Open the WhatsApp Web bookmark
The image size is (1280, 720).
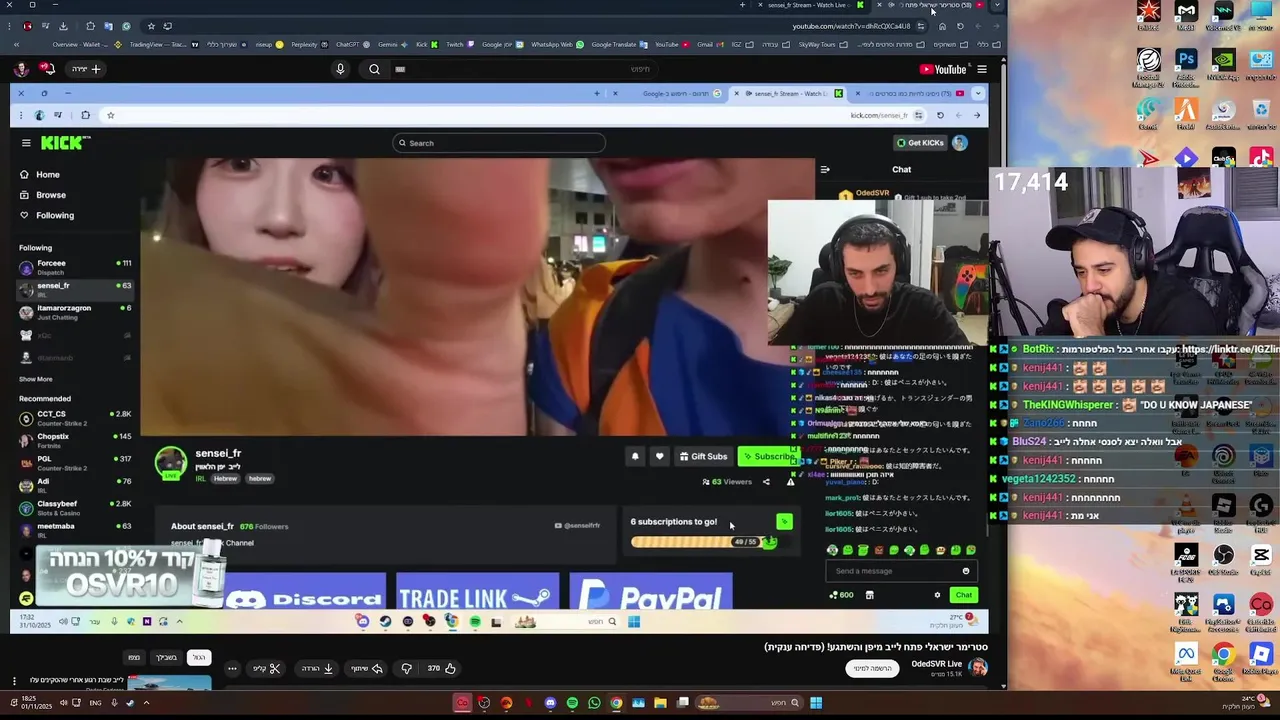pyautogui.click(x=557, y=45)
